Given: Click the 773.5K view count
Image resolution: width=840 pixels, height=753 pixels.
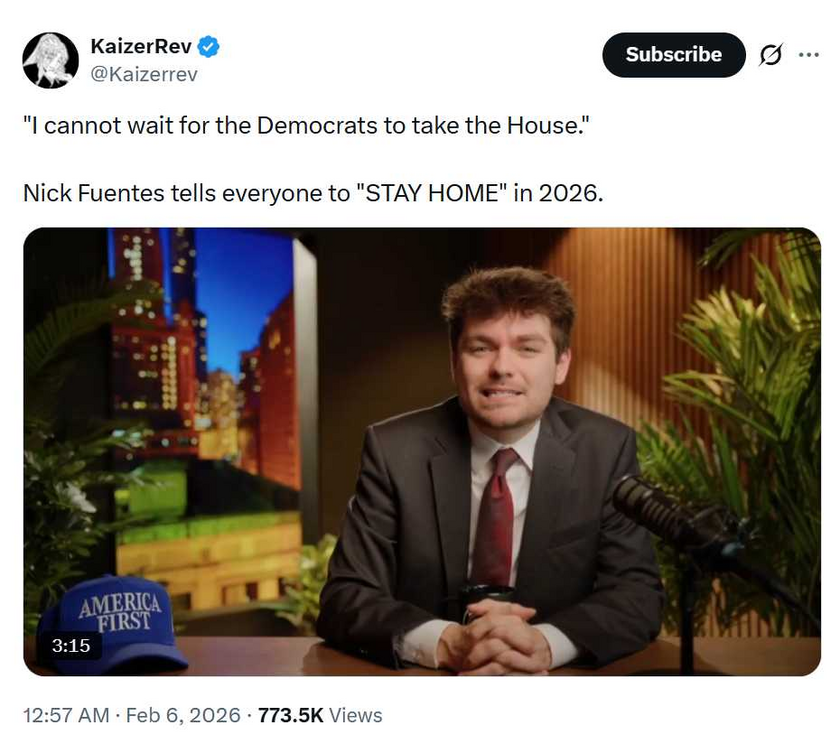Looking at the screenshot, I should (290, 716).
